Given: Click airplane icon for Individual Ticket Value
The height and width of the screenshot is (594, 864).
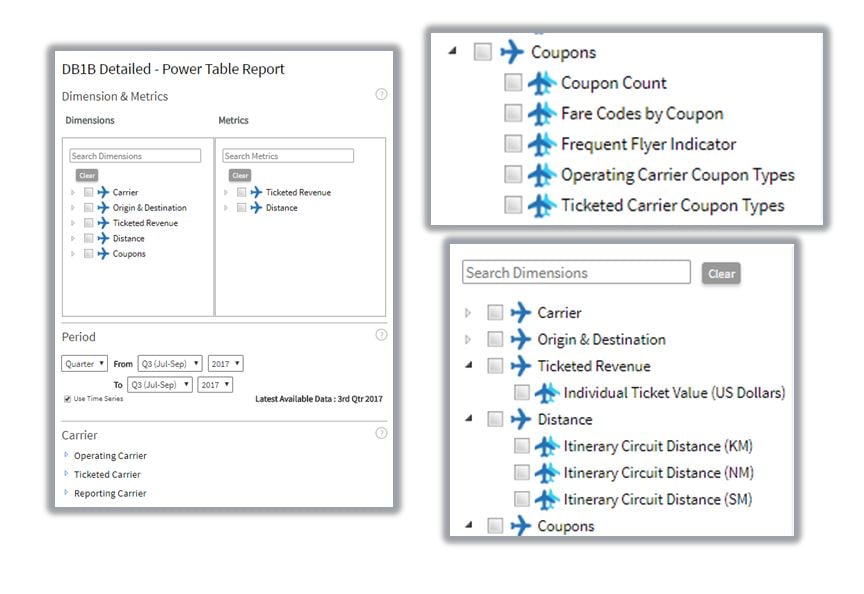Looking at the screenshot, I should pos(546,393).
